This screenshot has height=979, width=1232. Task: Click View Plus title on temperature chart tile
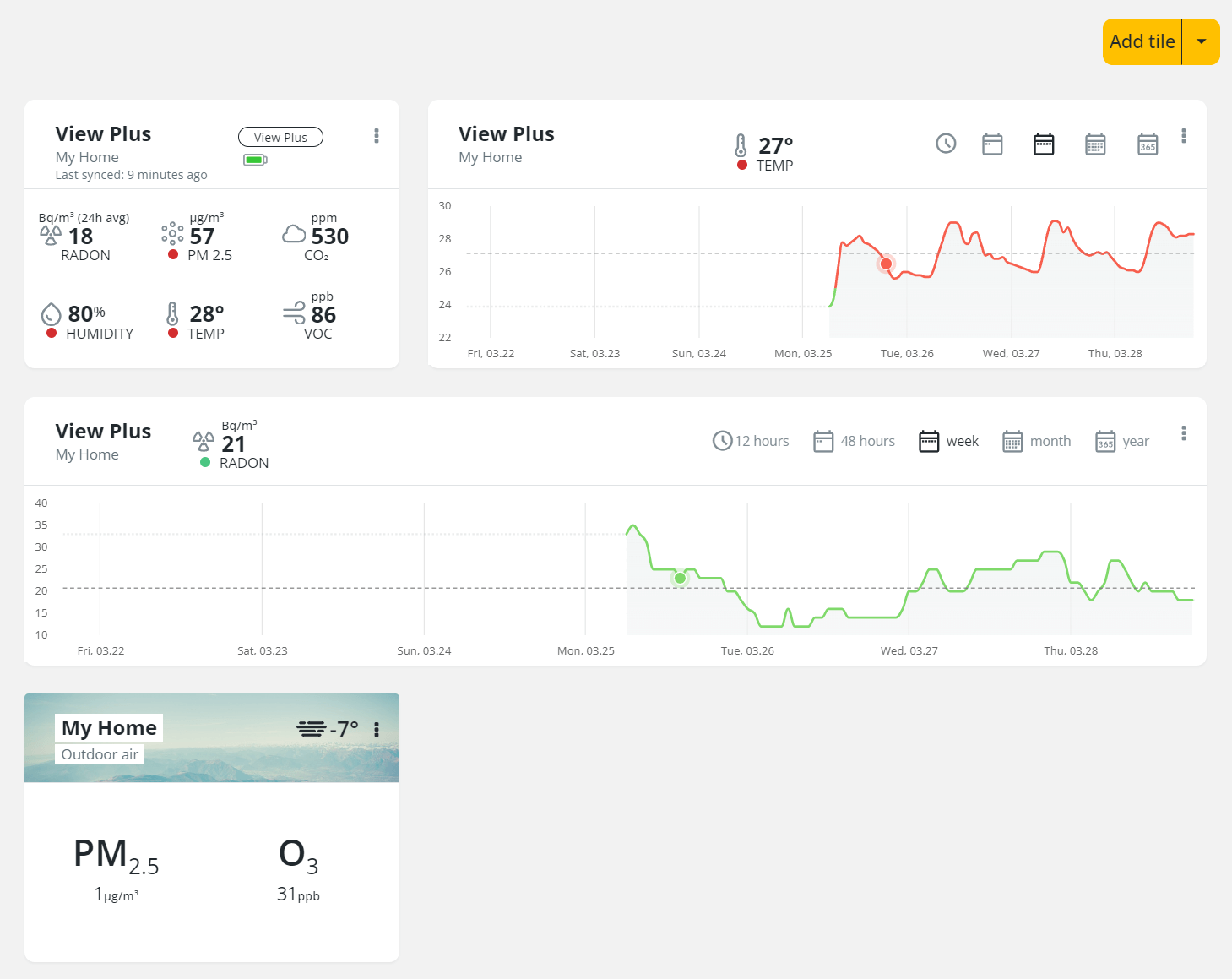507,134
